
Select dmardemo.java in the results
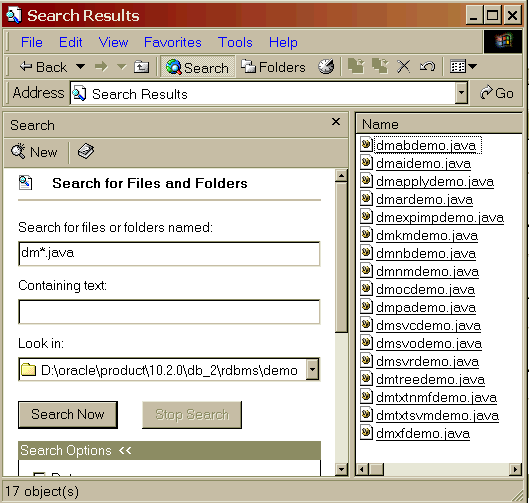tap(424, 200)
